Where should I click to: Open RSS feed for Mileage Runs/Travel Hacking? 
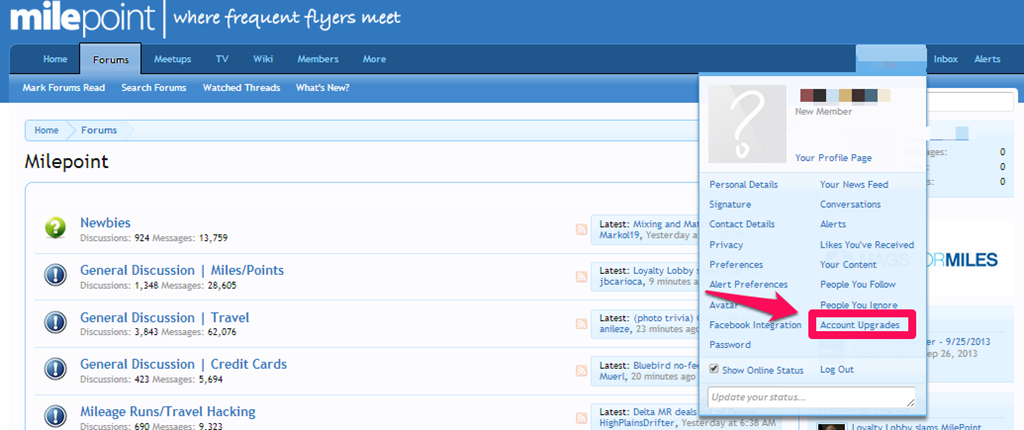[x=581, y=418]
